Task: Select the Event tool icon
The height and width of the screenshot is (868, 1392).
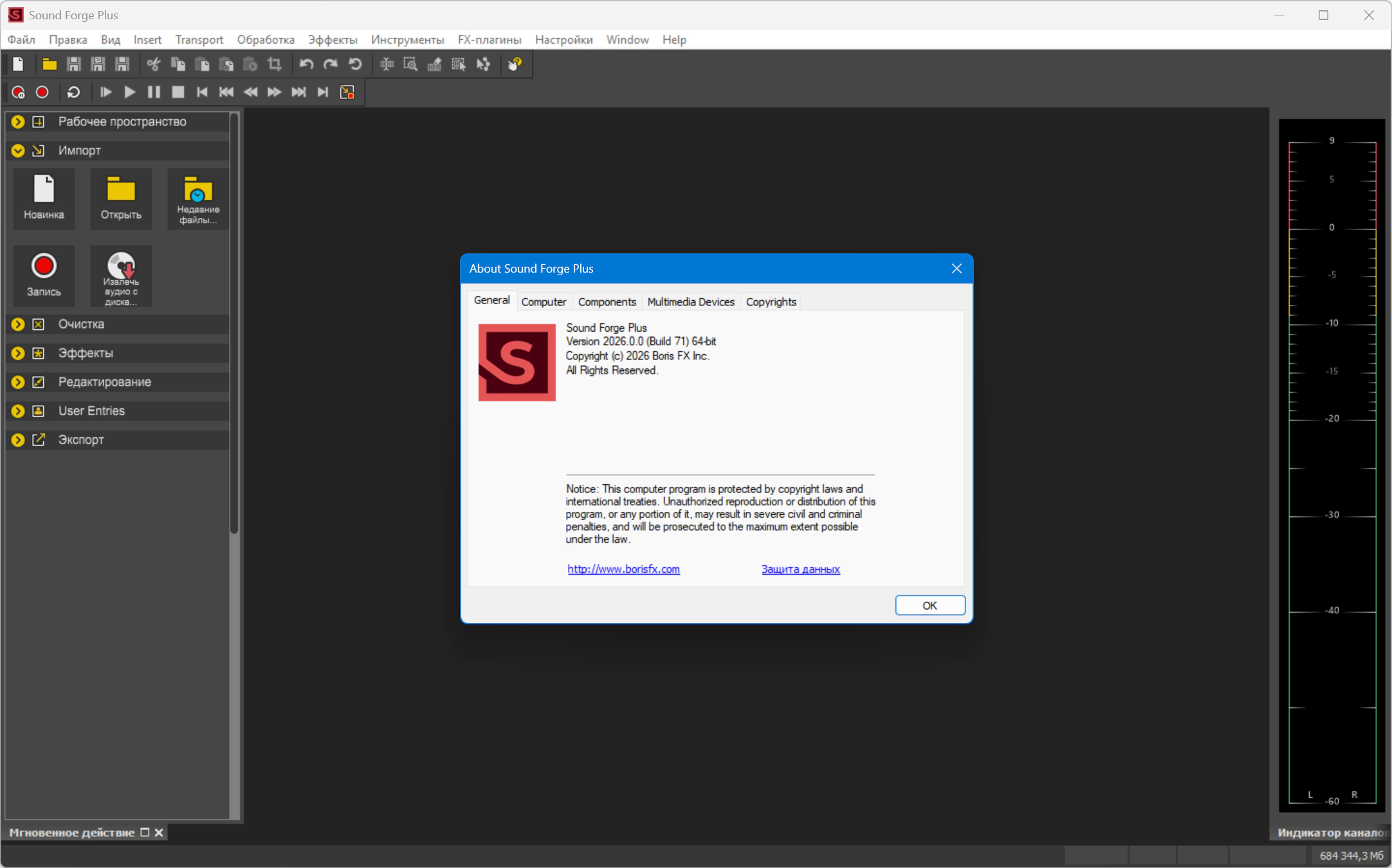Action: [x=459, y=64]
